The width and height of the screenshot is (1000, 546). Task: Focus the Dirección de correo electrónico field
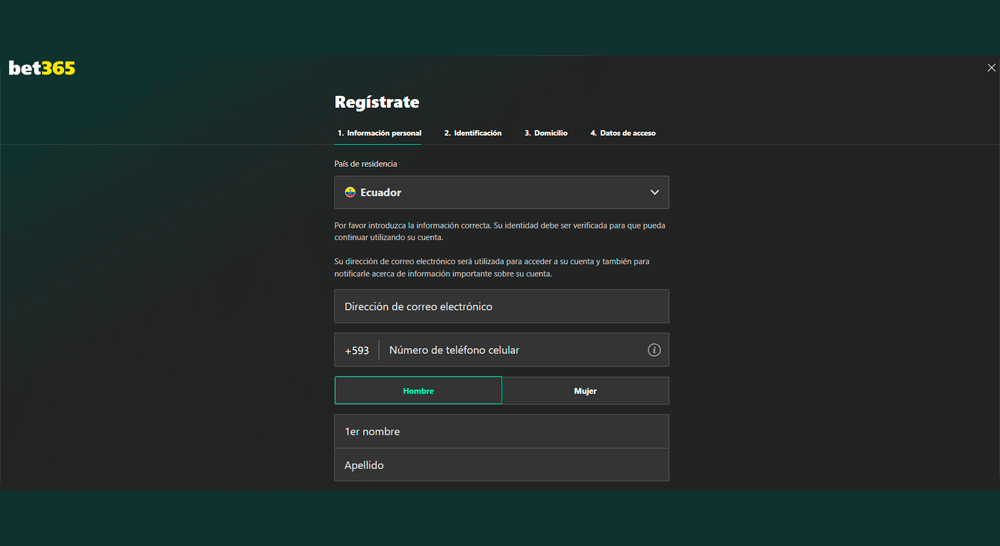coord(501,307)
